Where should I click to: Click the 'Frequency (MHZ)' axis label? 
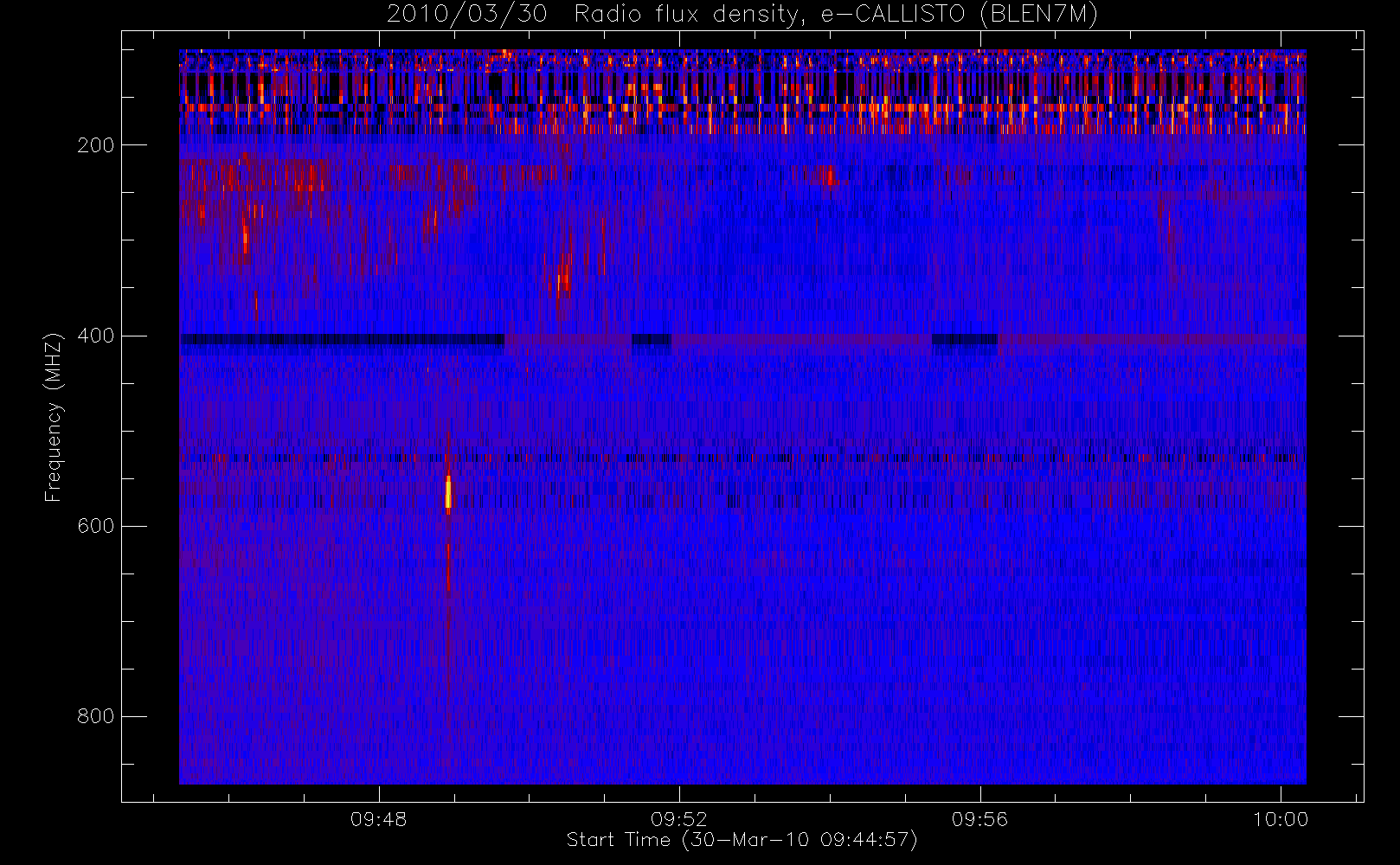pos(54,417)
